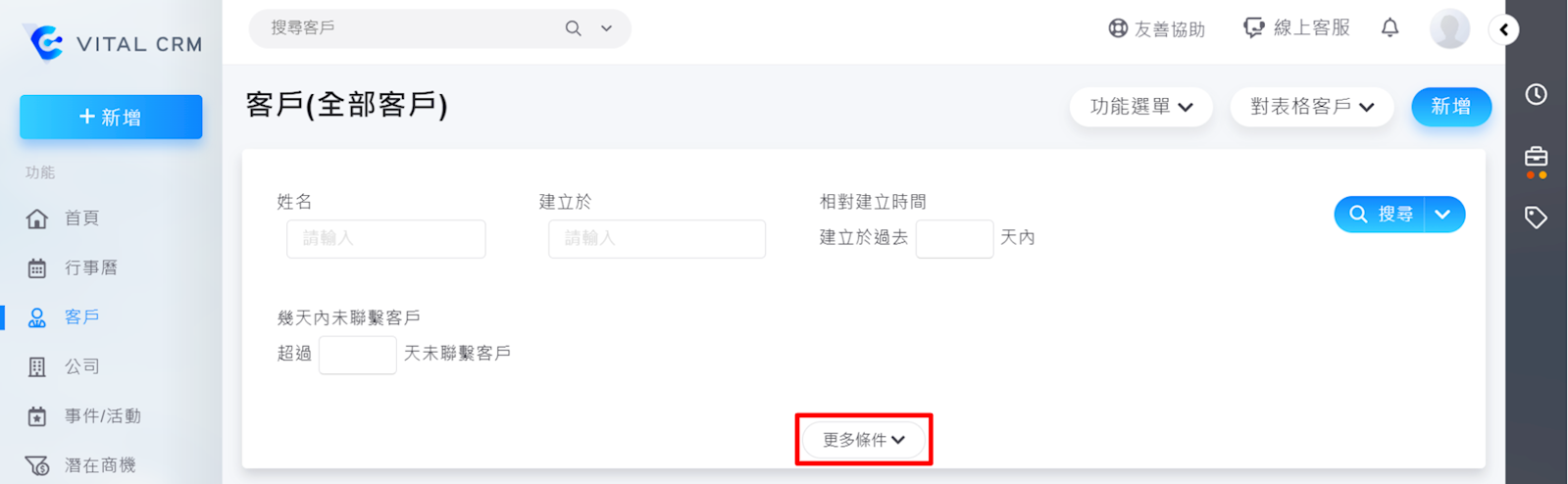
Task: Open the dropdown arrow beside 搜尋 button
Action: (x=1442, y=215)
